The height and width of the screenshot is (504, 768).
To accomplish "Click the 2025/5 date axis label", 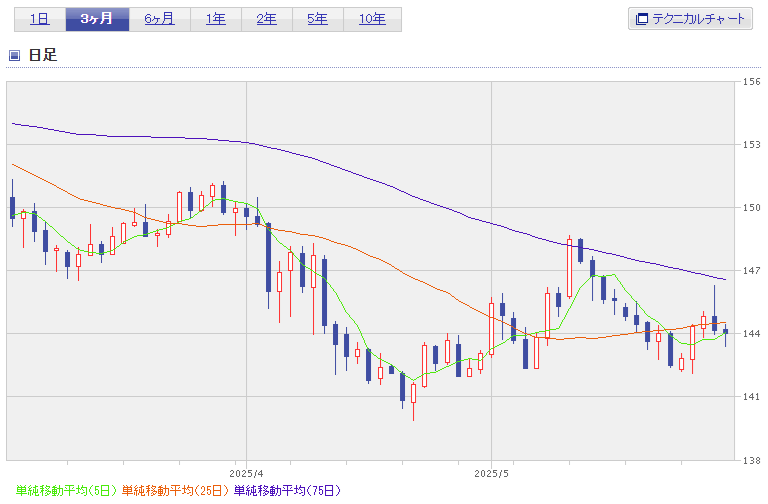I will (491, 474).
